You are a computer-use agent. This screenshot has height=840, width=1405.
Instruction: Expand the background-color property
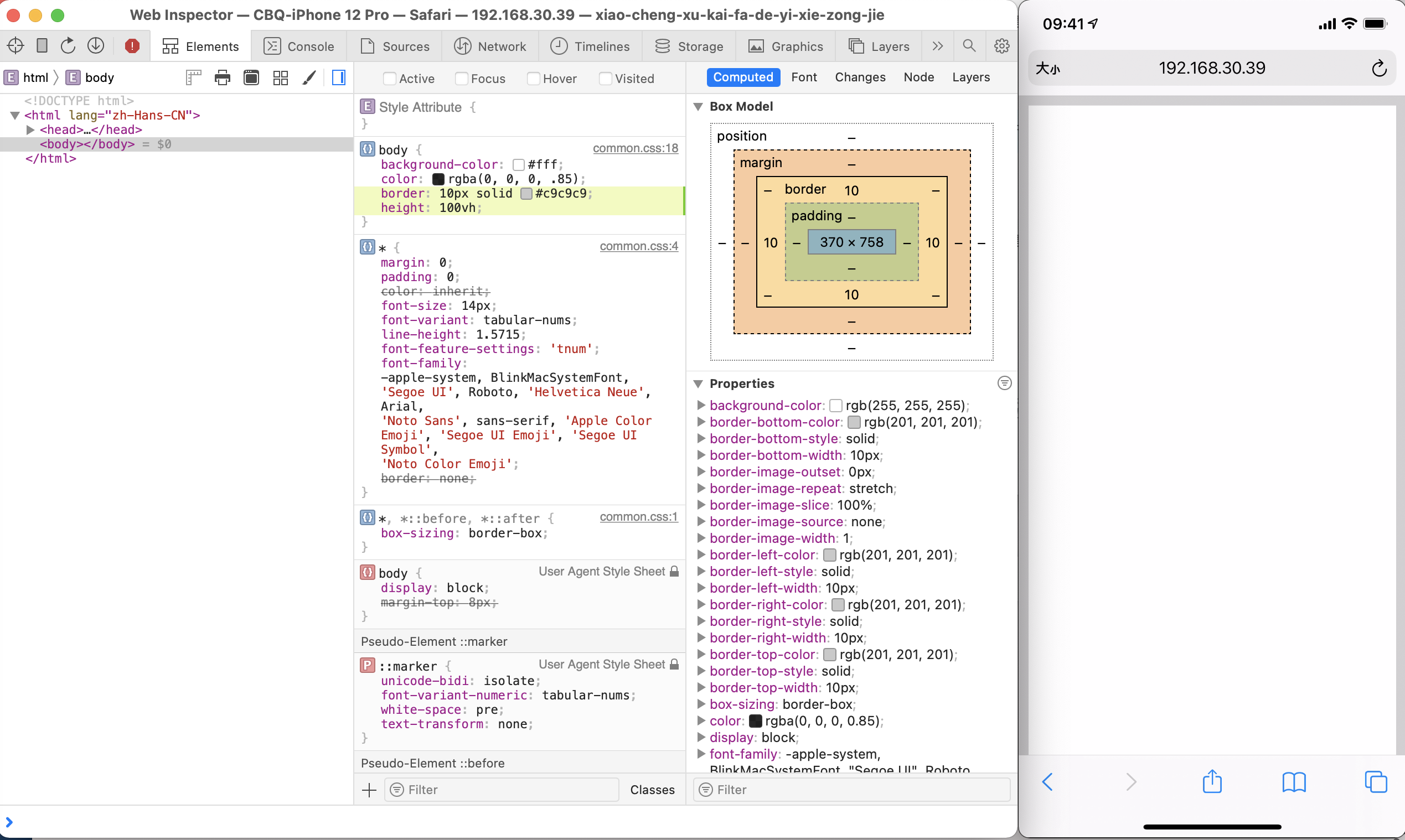point(700,405)
